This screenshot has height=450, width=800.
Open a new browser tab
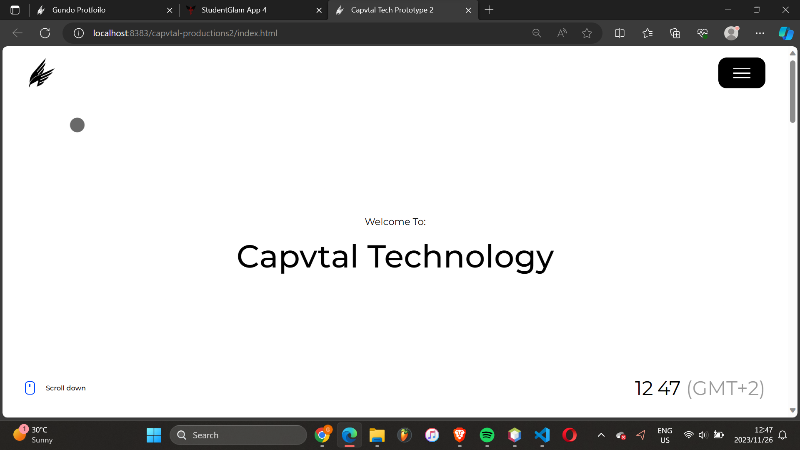(489, 9)
